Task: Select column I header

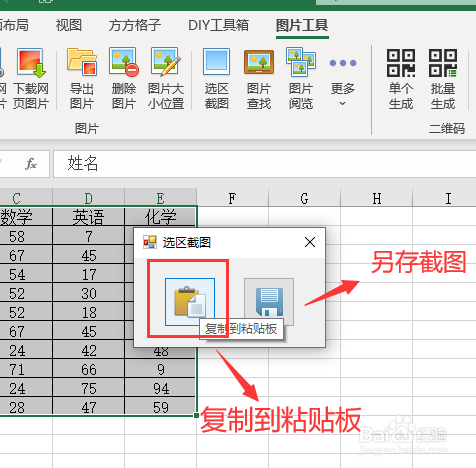Action: (444, 198)
